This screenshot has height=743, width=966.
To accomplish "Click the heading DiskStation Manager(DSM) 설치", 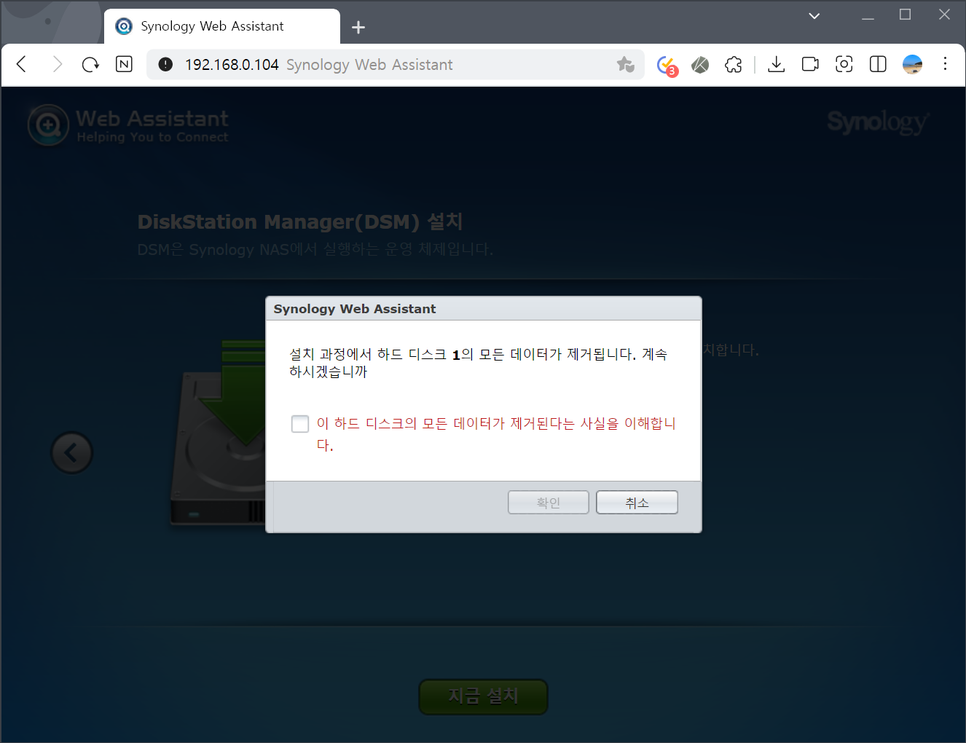I will click(300, 222).
